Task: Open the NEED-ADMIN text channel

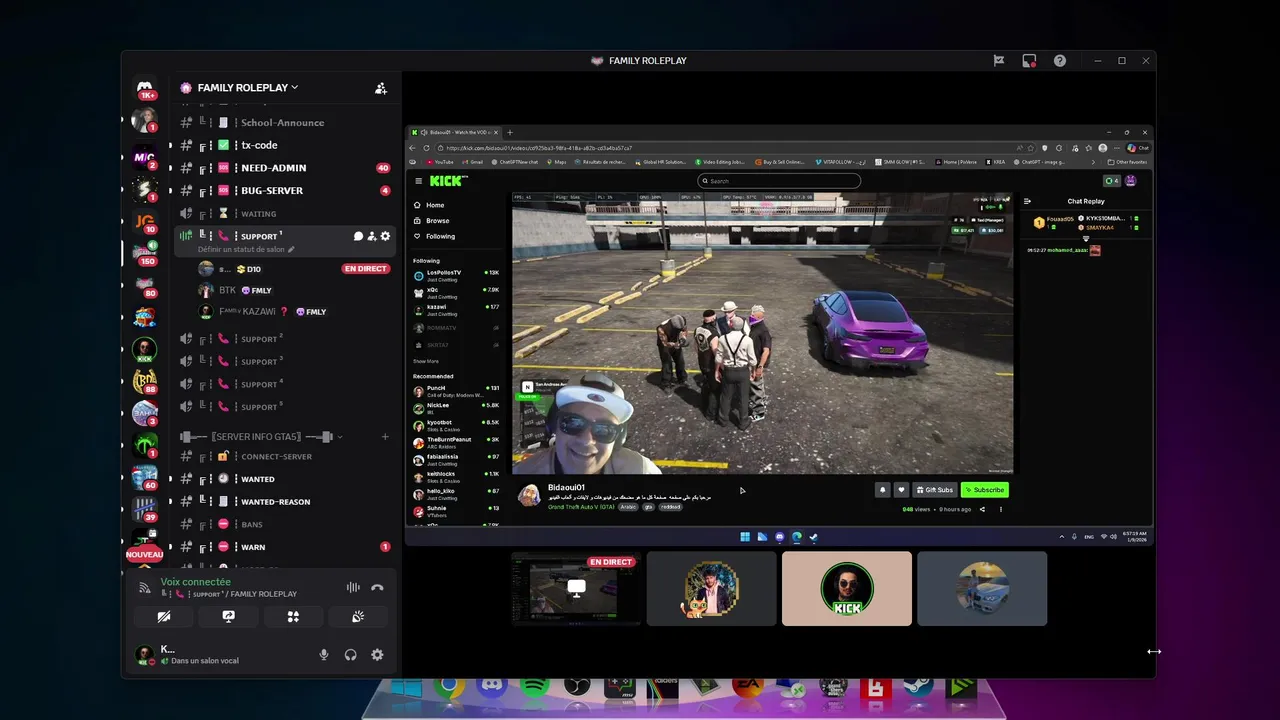Action: click(284, 168)
